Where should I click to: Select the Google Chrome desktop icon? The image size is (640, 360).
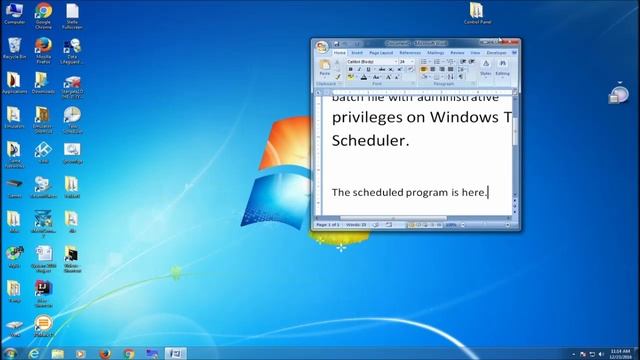(x=43, y=16)
